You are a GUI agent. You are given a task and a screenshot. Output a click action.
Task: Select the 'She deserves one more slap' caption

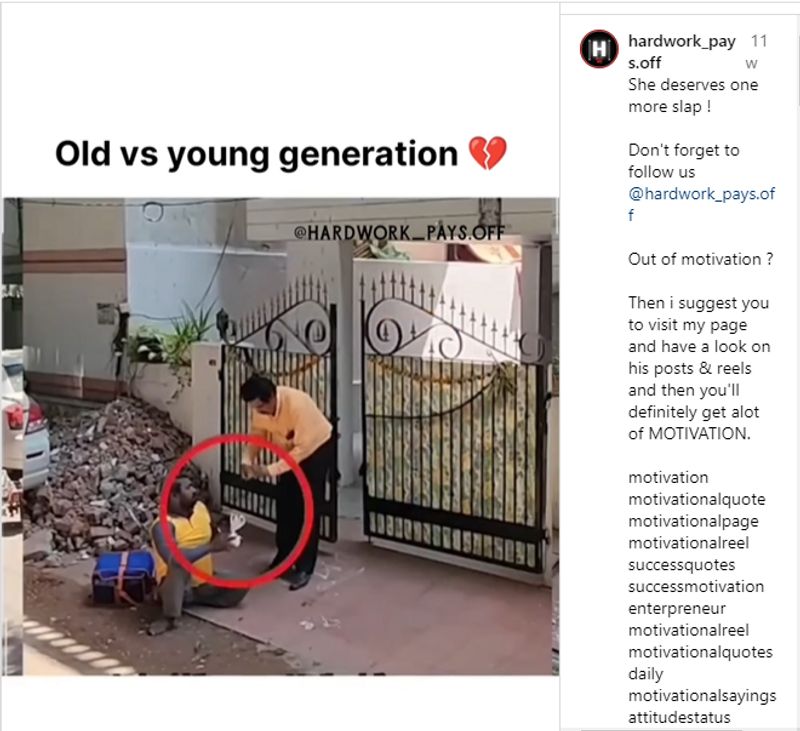tap(693, 95)
